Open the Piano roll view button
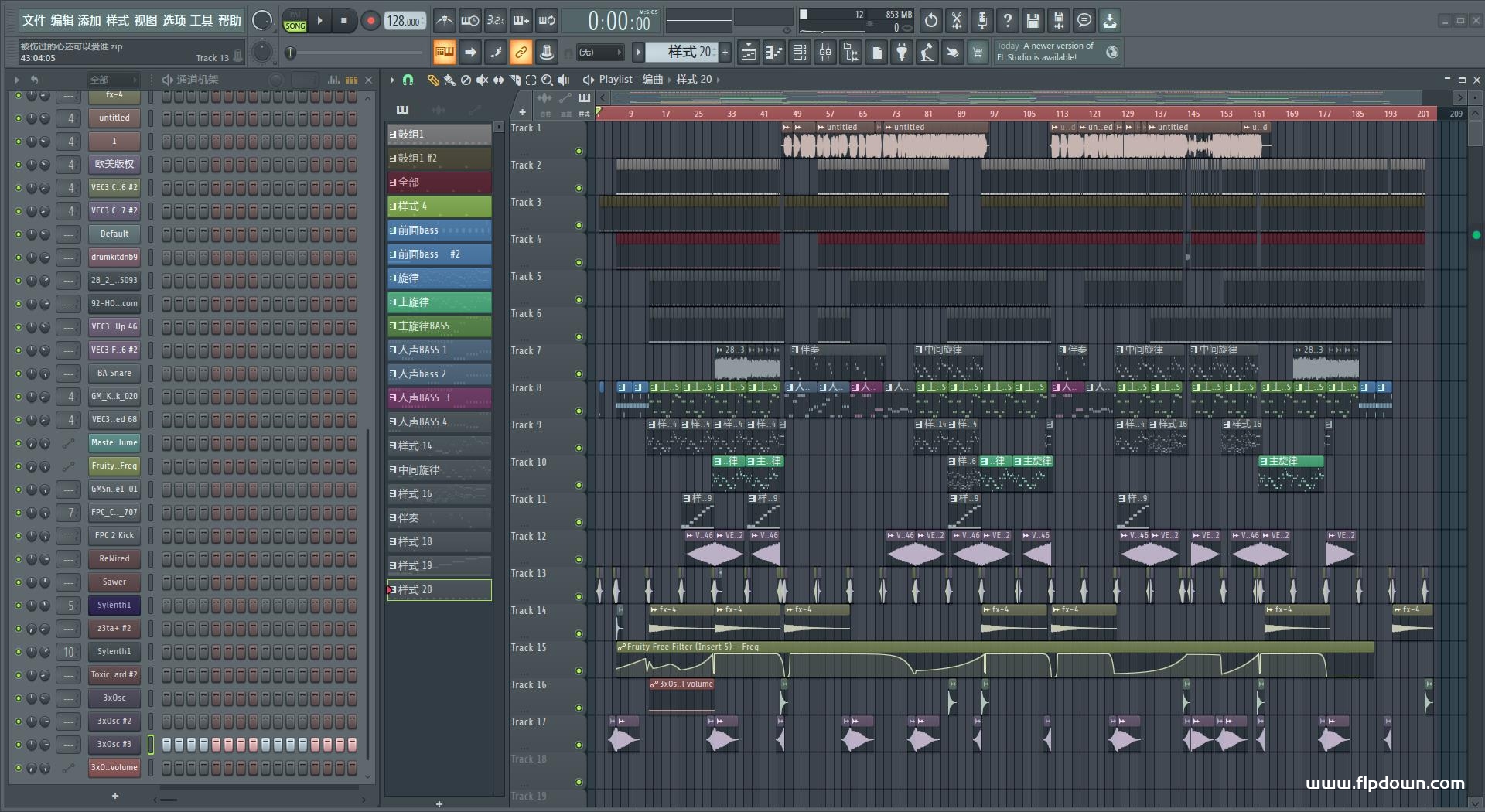The width and height of the screenshot is (1485, 812). [774, 53]
